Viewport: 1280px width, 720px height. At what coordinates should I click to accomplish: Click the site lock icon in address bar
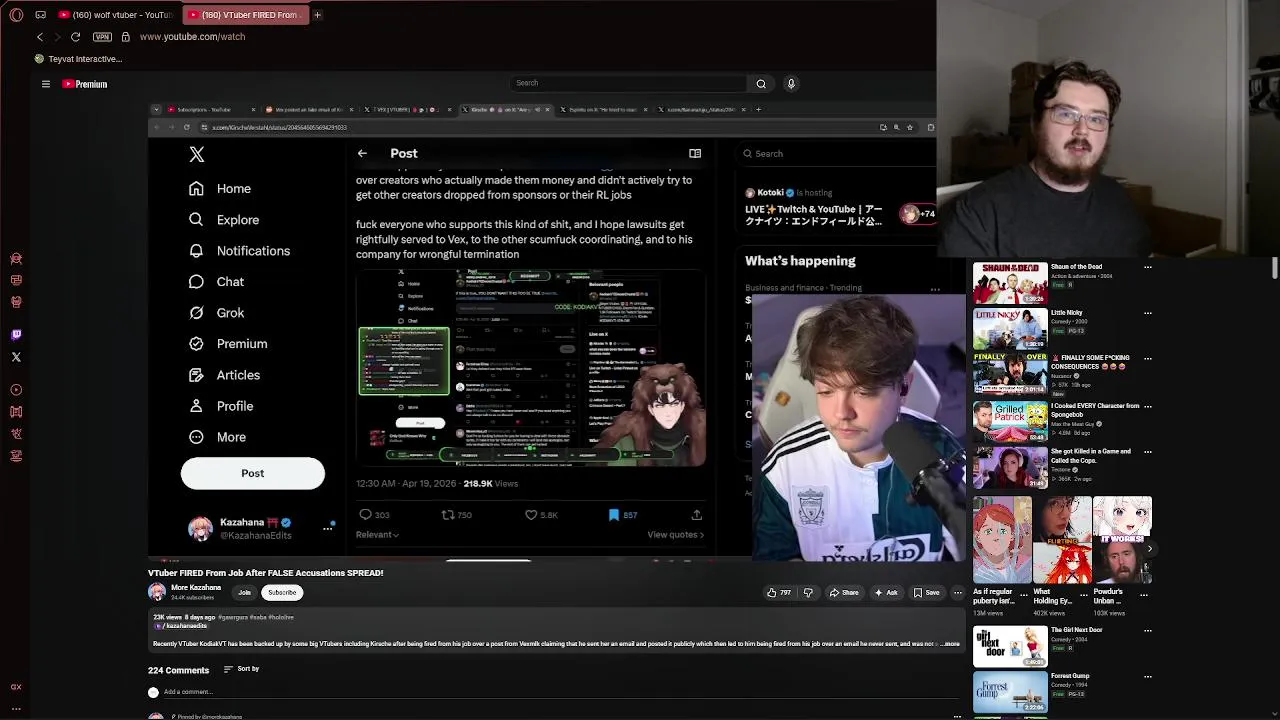[125, 37]
